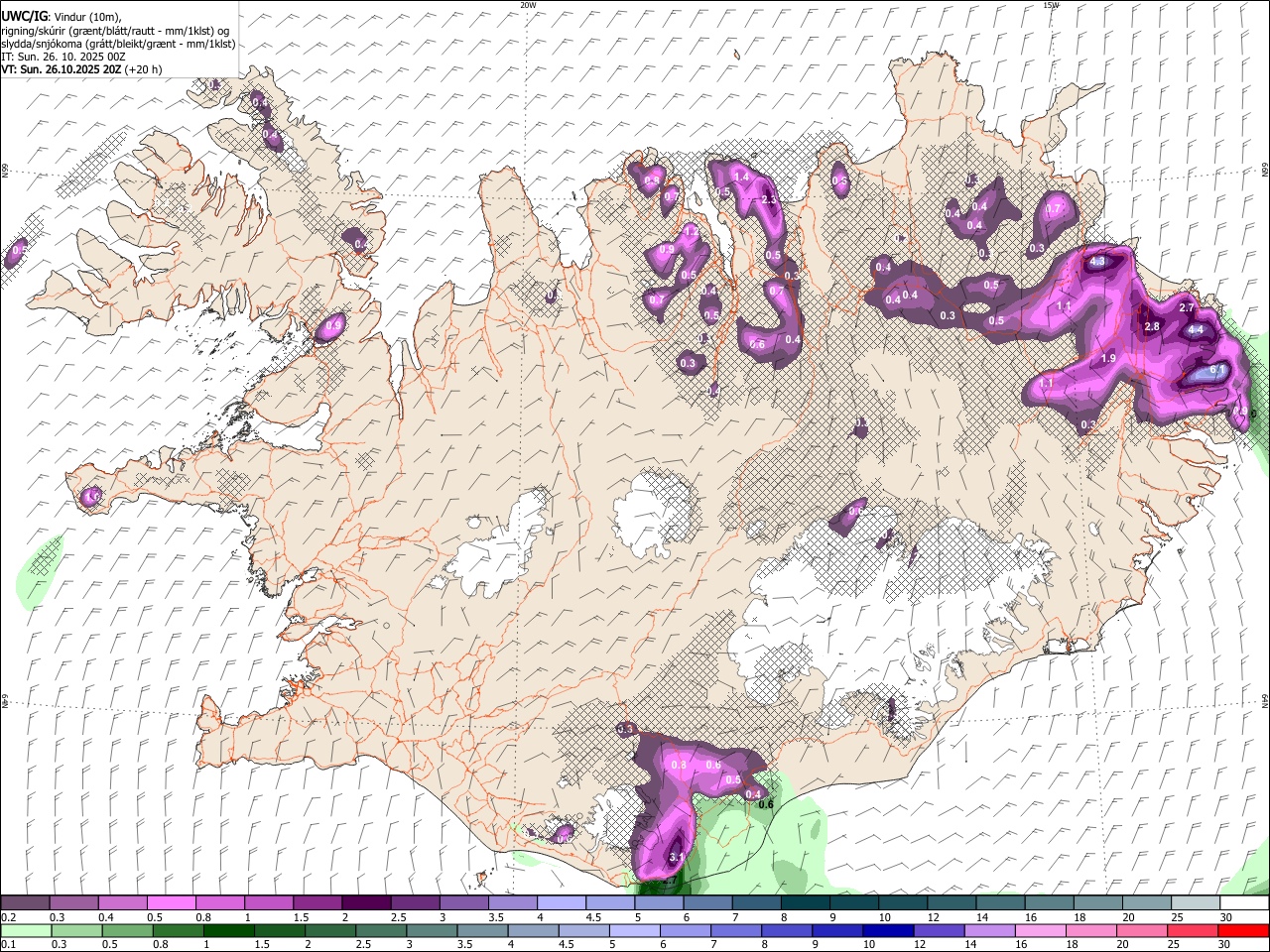Image resolution: width=1270 pixels, height=952 pixels.
Task: Click the 2.3 value label in the north
Action: (769, 199)
